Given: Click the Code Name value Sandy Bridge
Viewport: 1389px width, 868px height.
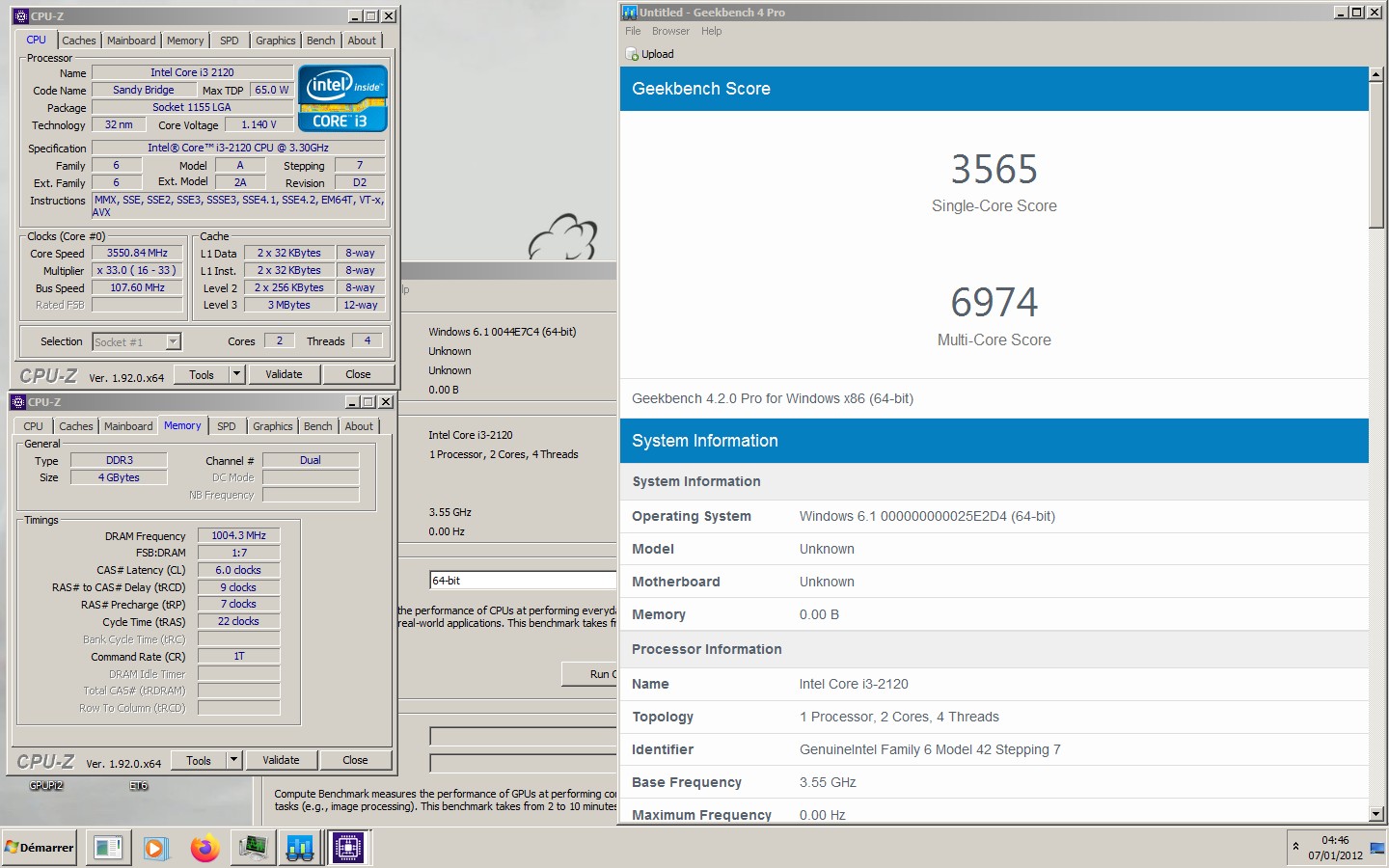Looking at the screenshot, I should 144,90.
